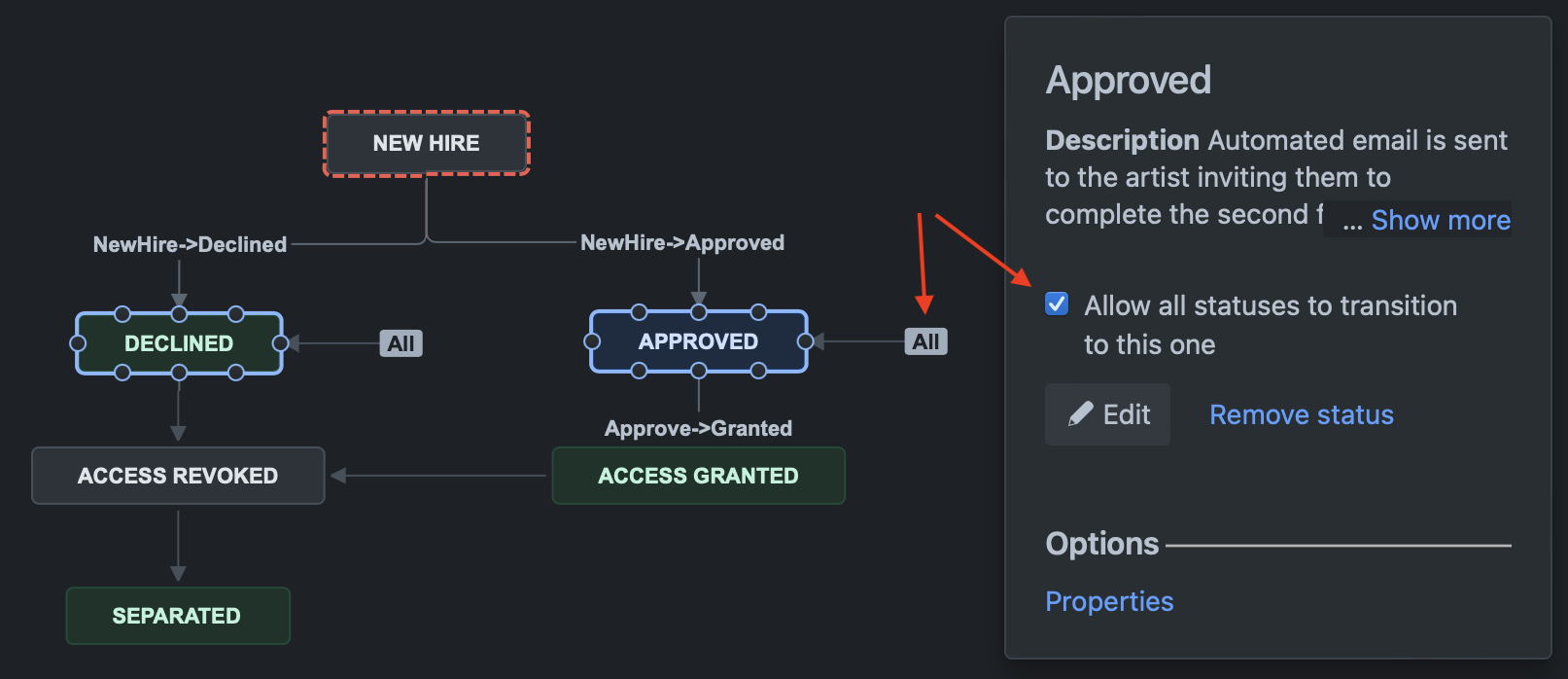Select the SEPARATED status node
1568x679 pixels.
[177, 616]
